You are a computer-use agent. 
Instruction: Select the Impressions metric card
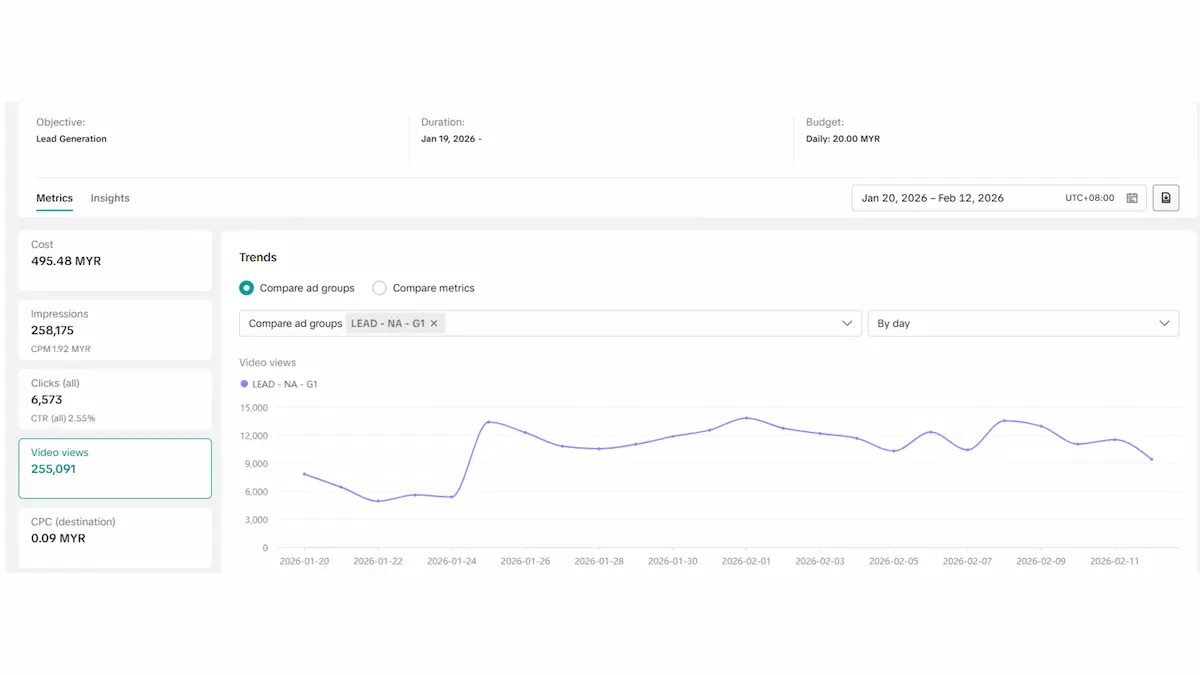115,330
